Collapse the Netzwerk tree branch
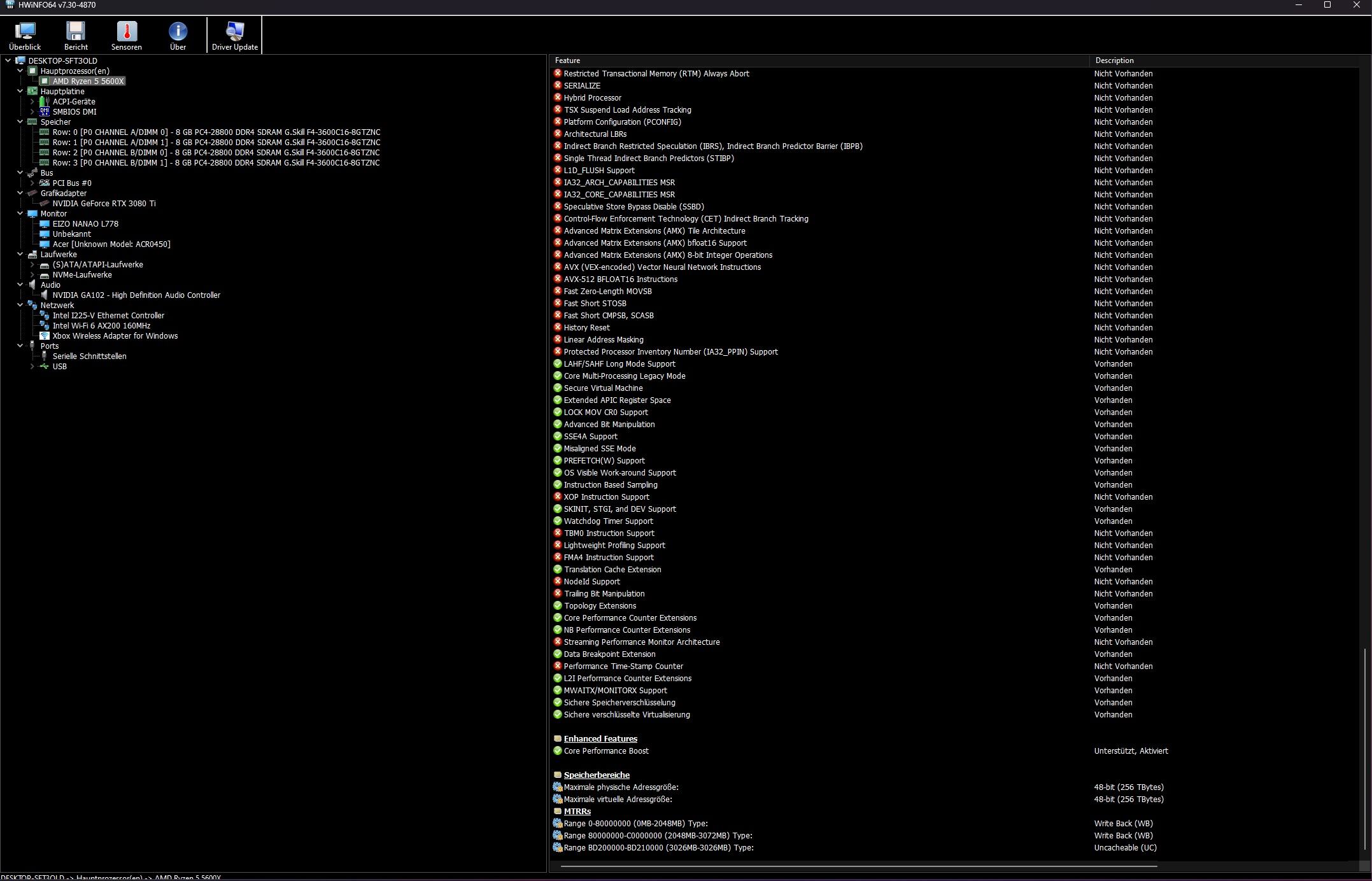Screen dimensions: 1372x881 [x=20, y=306]
